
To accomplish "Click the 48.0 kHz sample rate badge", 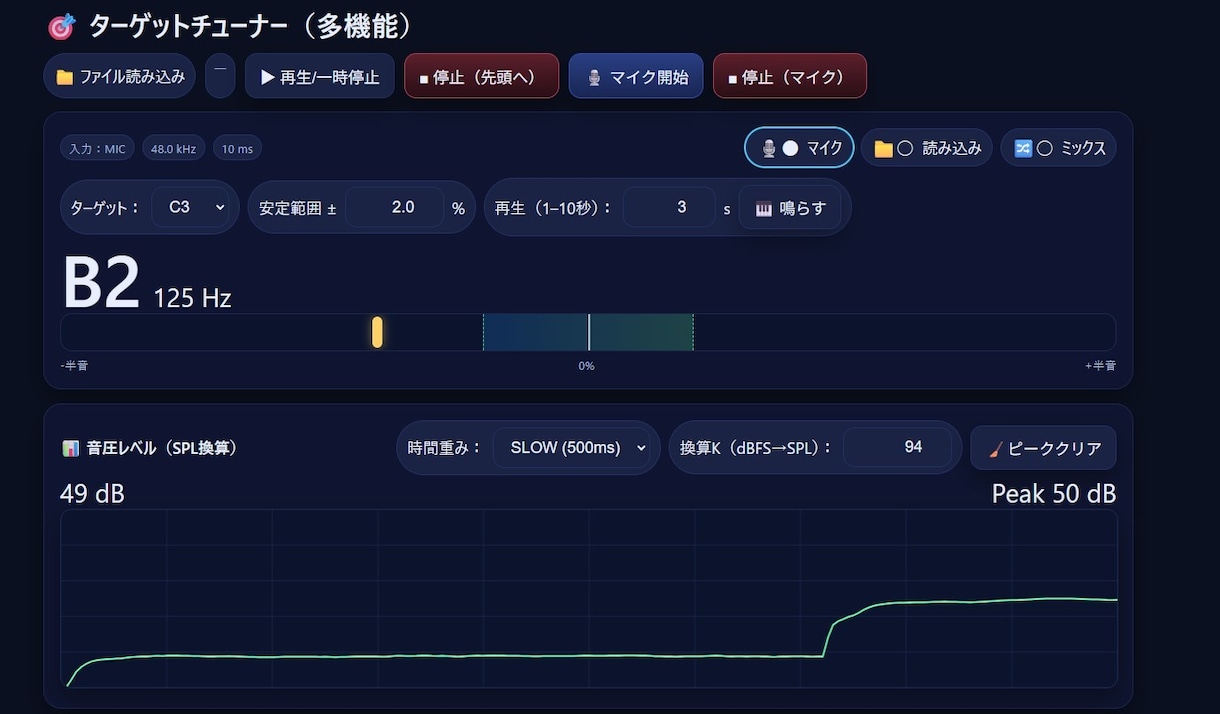I will [174, 149].
